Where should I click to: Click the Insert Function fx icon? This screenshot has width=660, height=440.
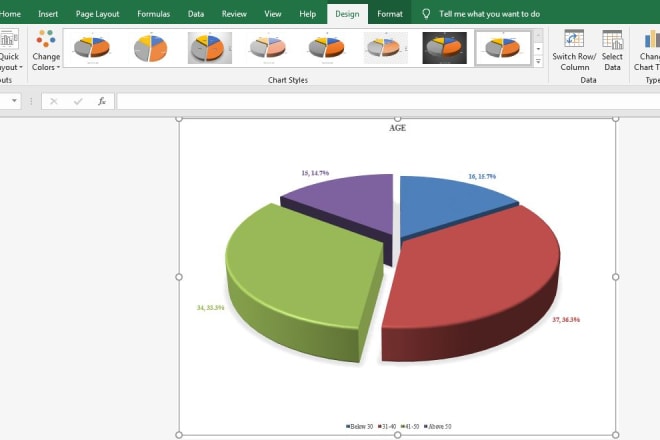tap(102, 101)
